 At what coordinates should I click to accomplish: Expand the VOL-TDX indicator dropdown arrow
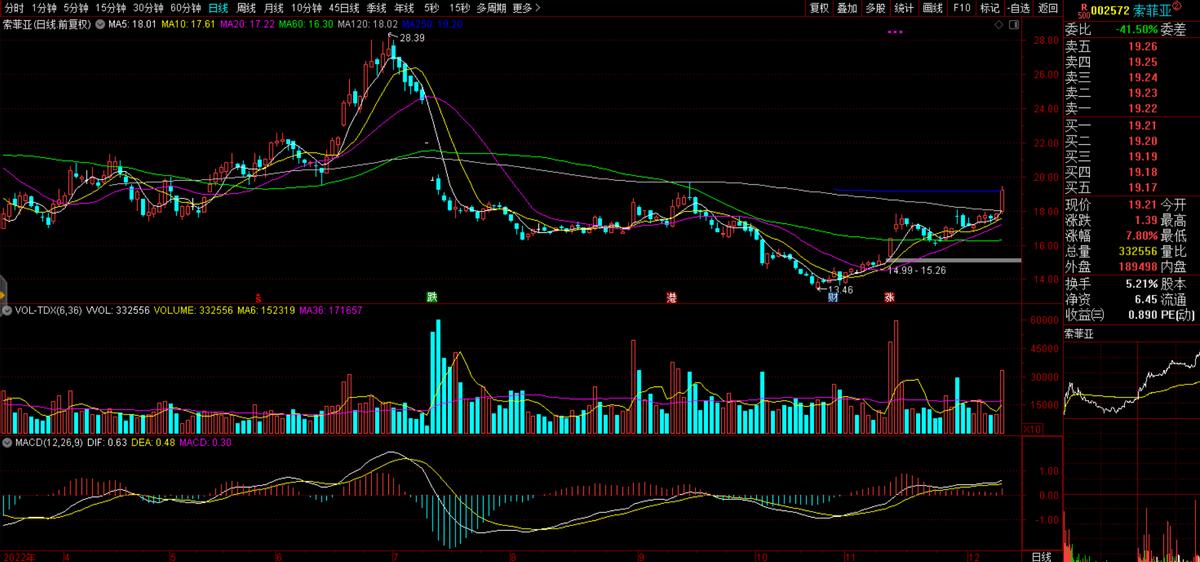pyautogui.click(x=7, y=311)
